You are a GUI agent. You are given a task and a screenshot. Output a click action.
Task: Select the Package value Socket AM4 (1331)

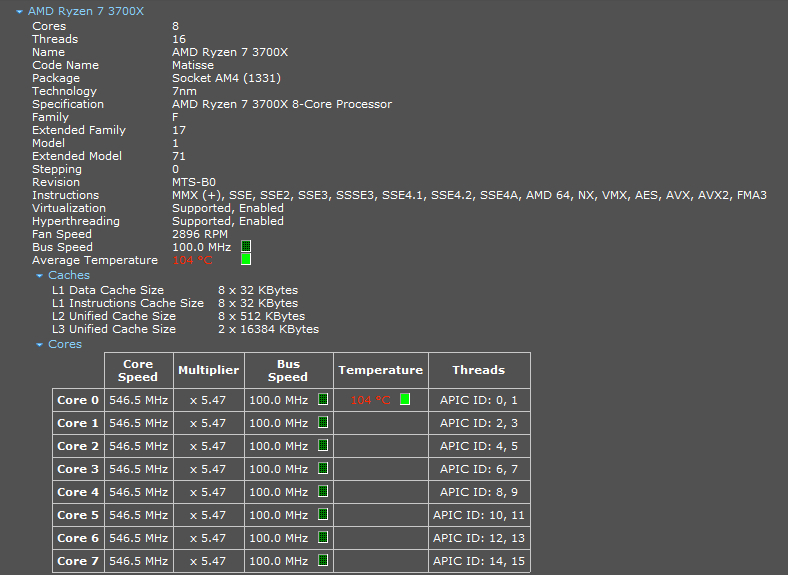pos(227,78)
